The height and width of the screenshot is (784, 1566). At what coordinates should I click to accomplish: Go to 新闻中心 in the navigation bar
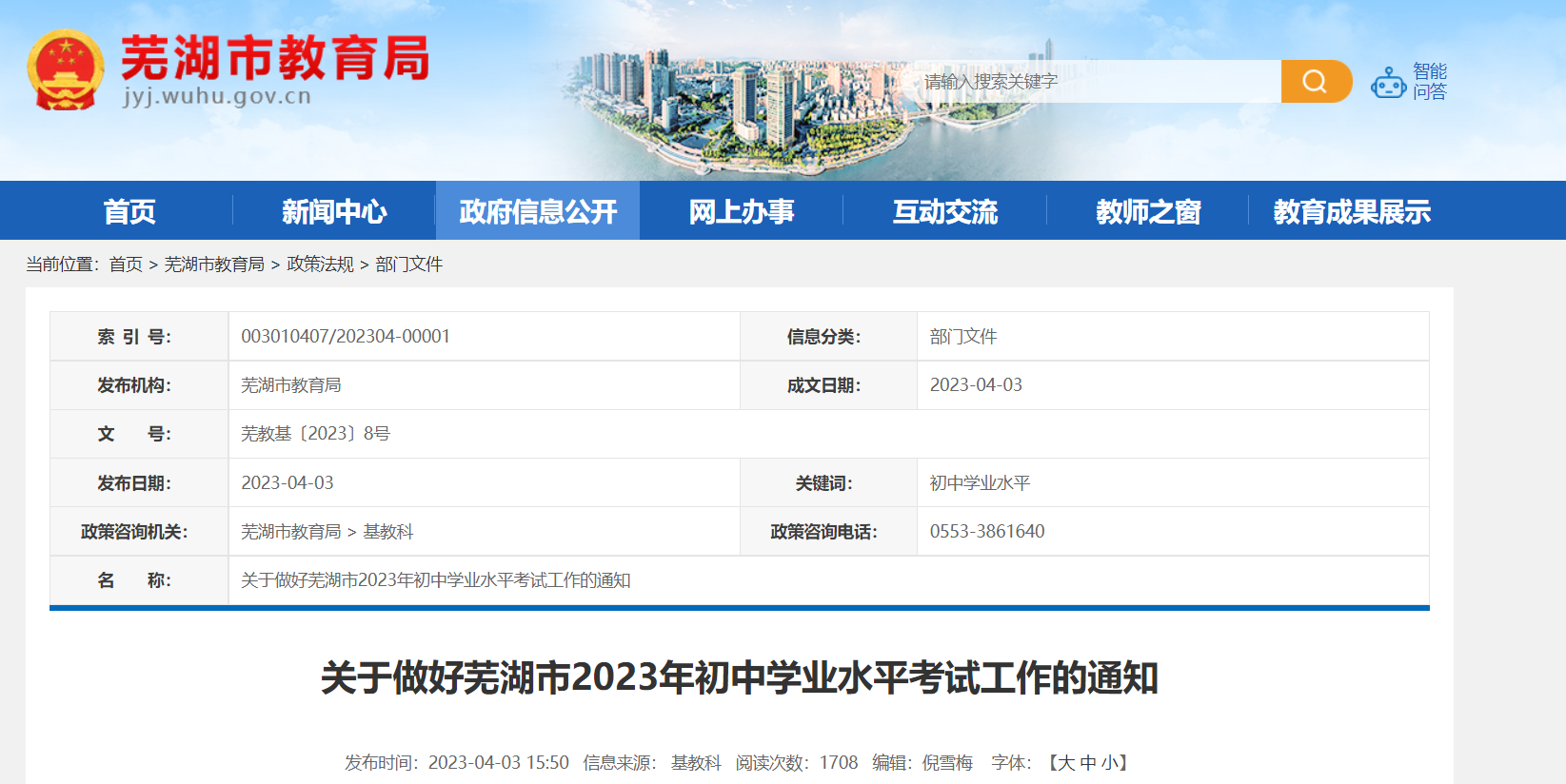(x=334, y=211)
